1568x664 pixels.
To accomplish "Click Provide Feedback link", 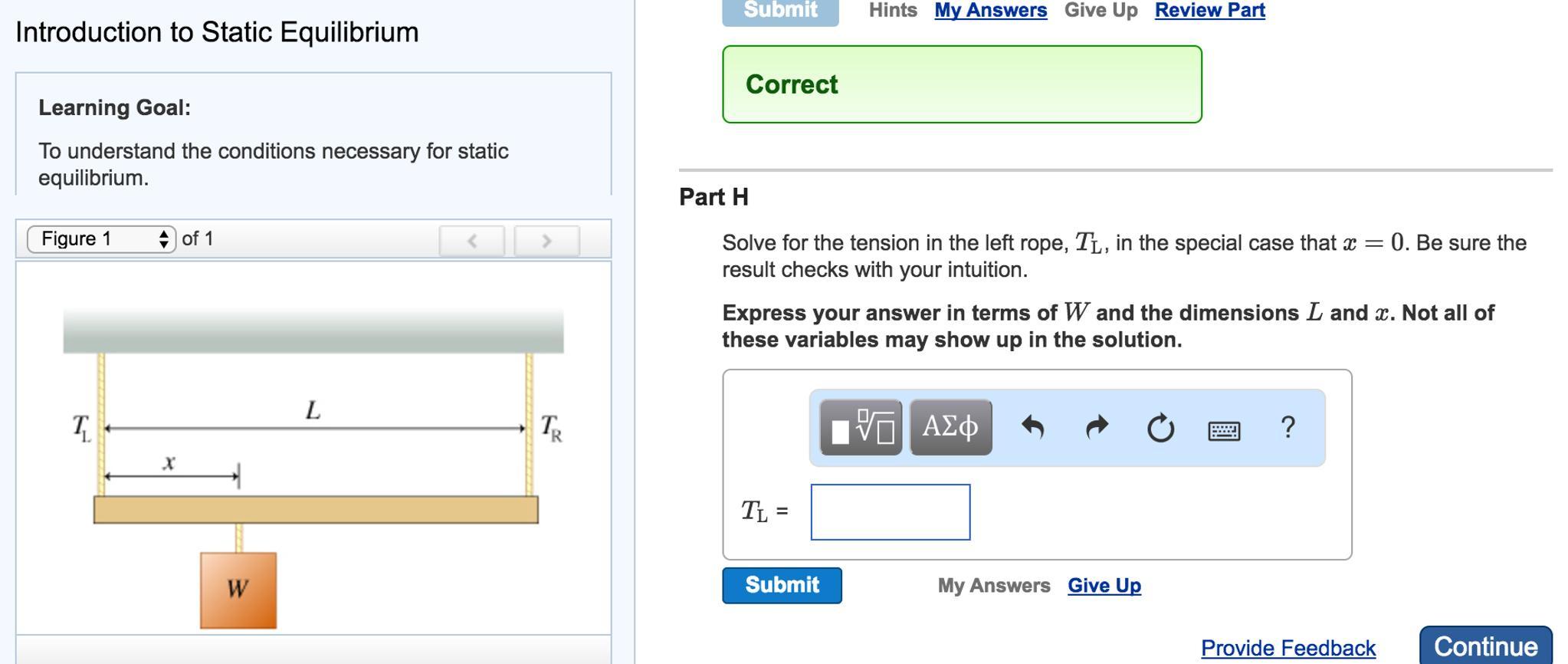I will click(1288, 648).
